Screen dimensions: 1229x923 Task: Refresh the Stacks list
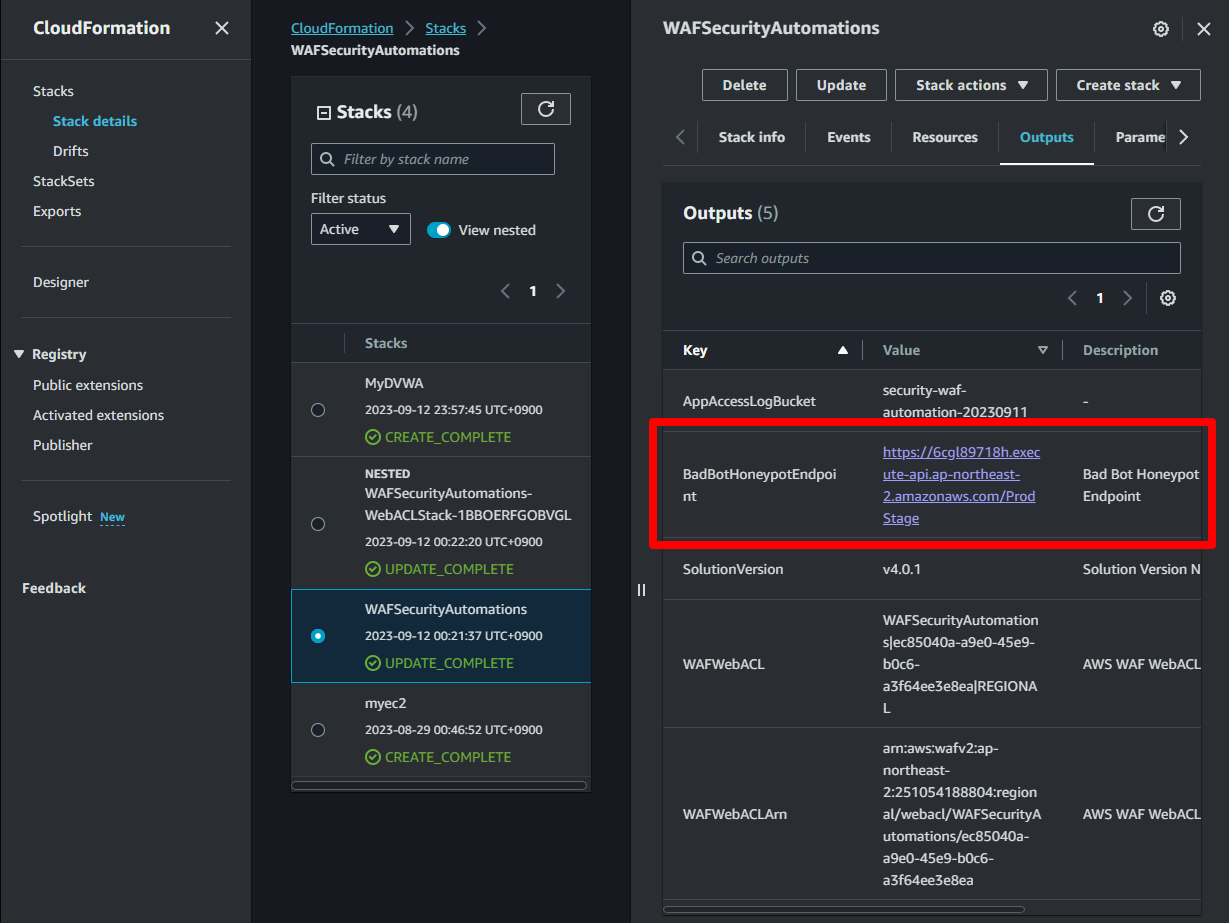546,109
